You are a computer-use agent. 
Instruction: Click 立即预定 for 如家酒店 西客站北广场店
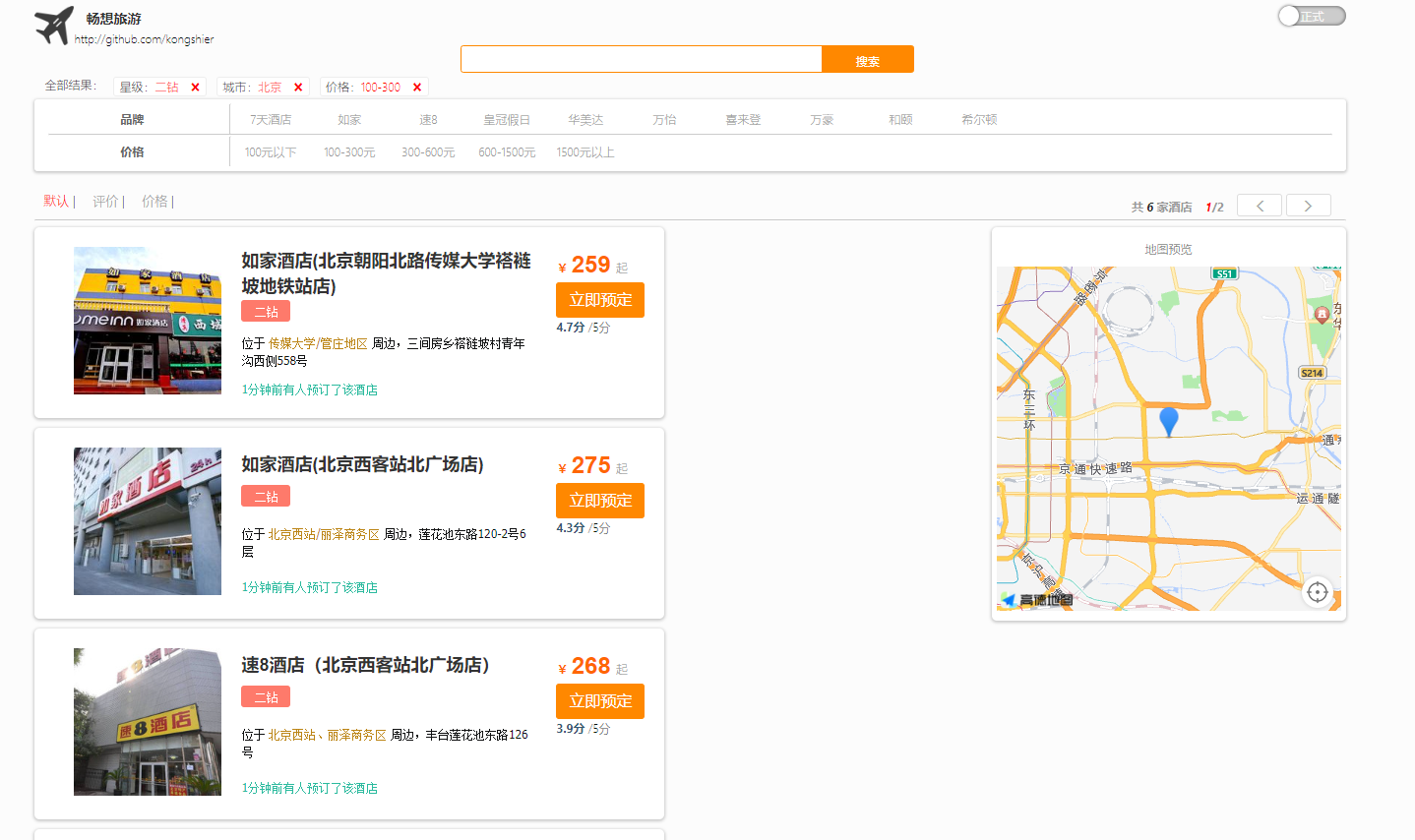(x=600, y=501)
